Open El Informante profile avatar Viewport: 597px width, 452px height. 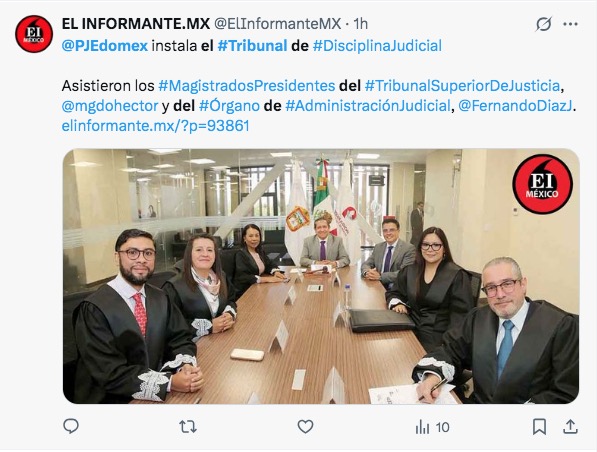[x=34, y=34]
